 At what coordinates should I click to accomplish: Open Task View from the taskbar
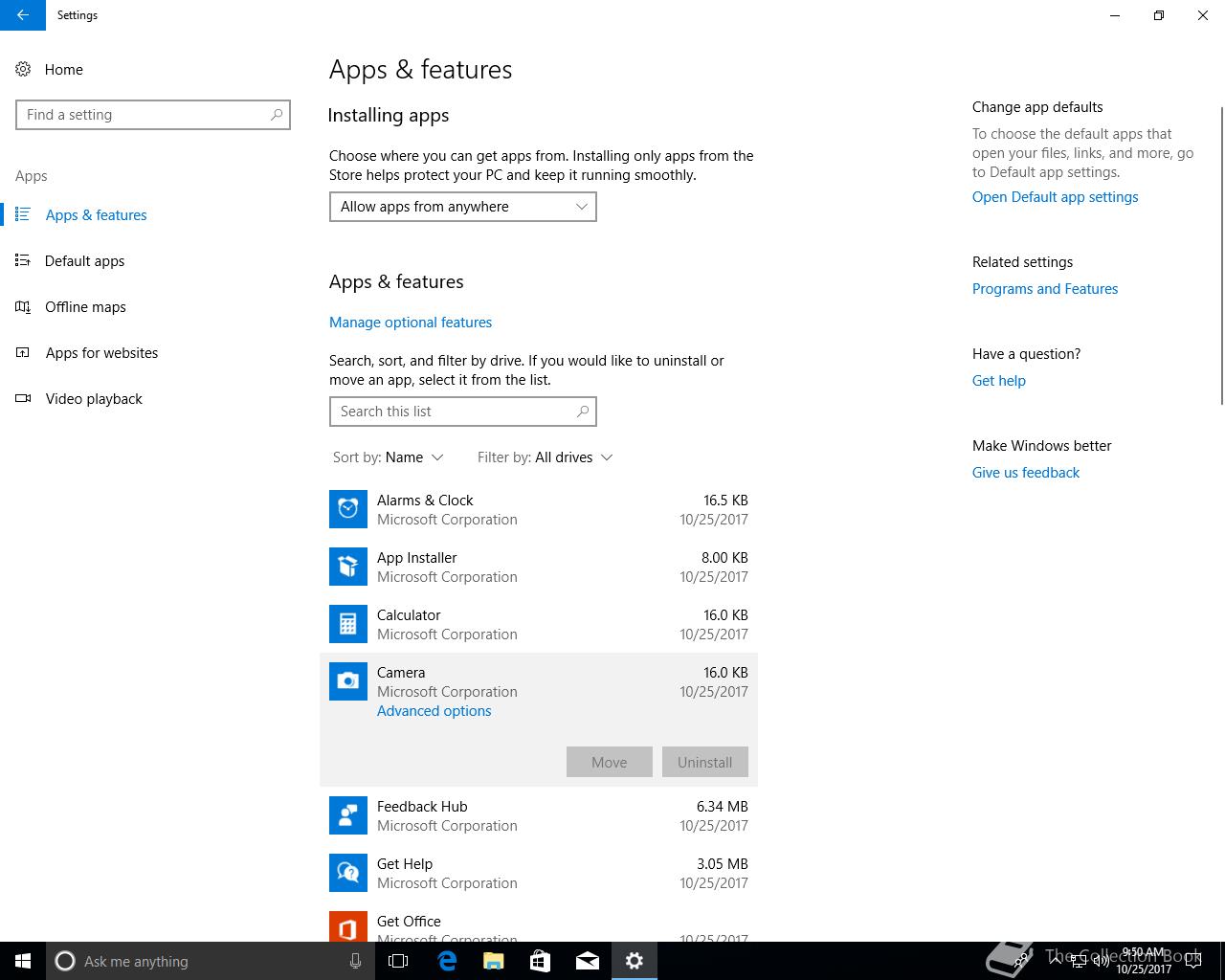pos(398,961)
